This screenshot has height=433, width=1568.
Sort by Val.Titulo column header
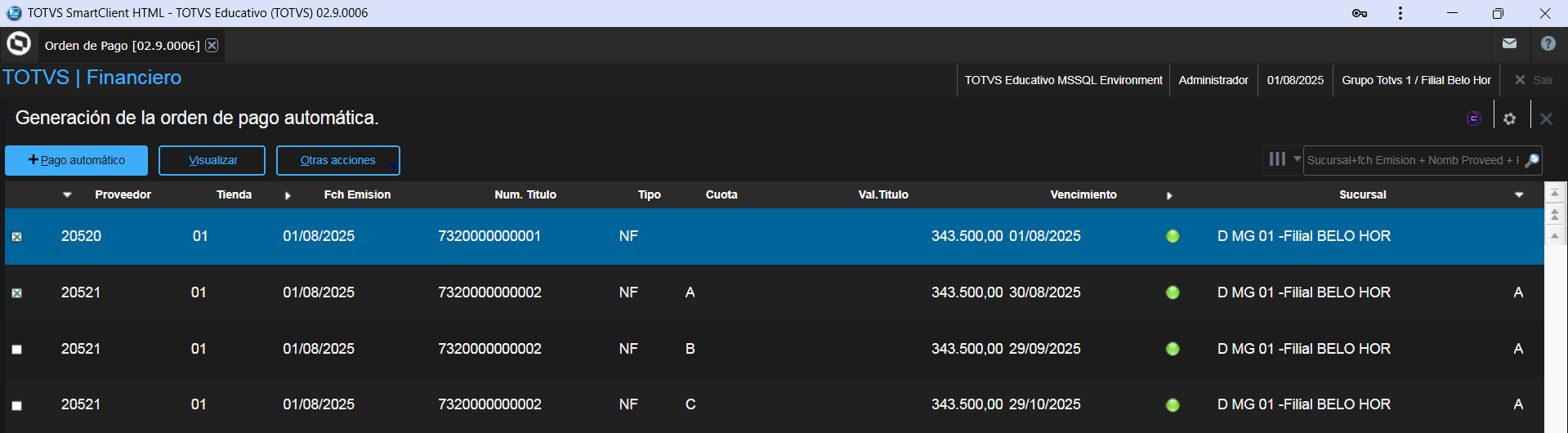click(x=883, y=194)
